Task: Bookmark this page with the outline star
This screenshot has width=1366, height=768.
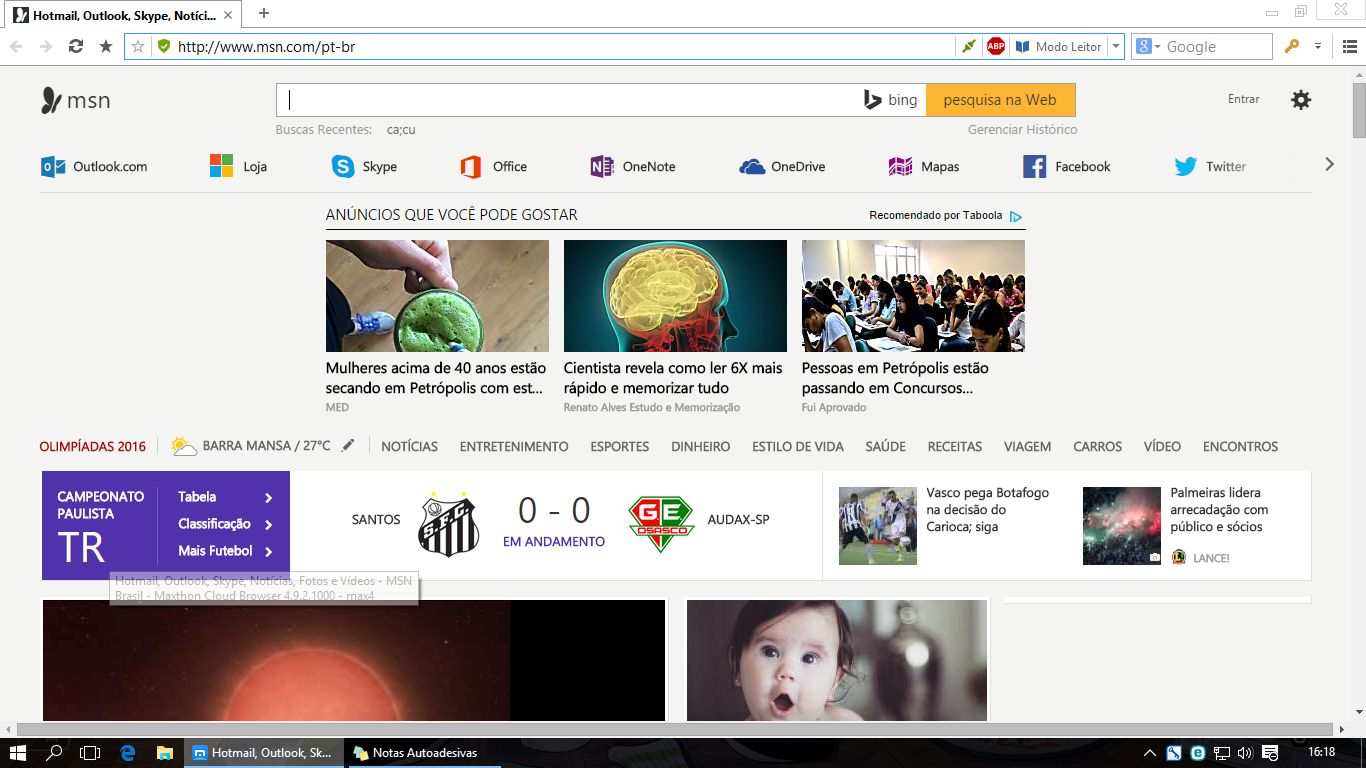Action: (139, 46)
